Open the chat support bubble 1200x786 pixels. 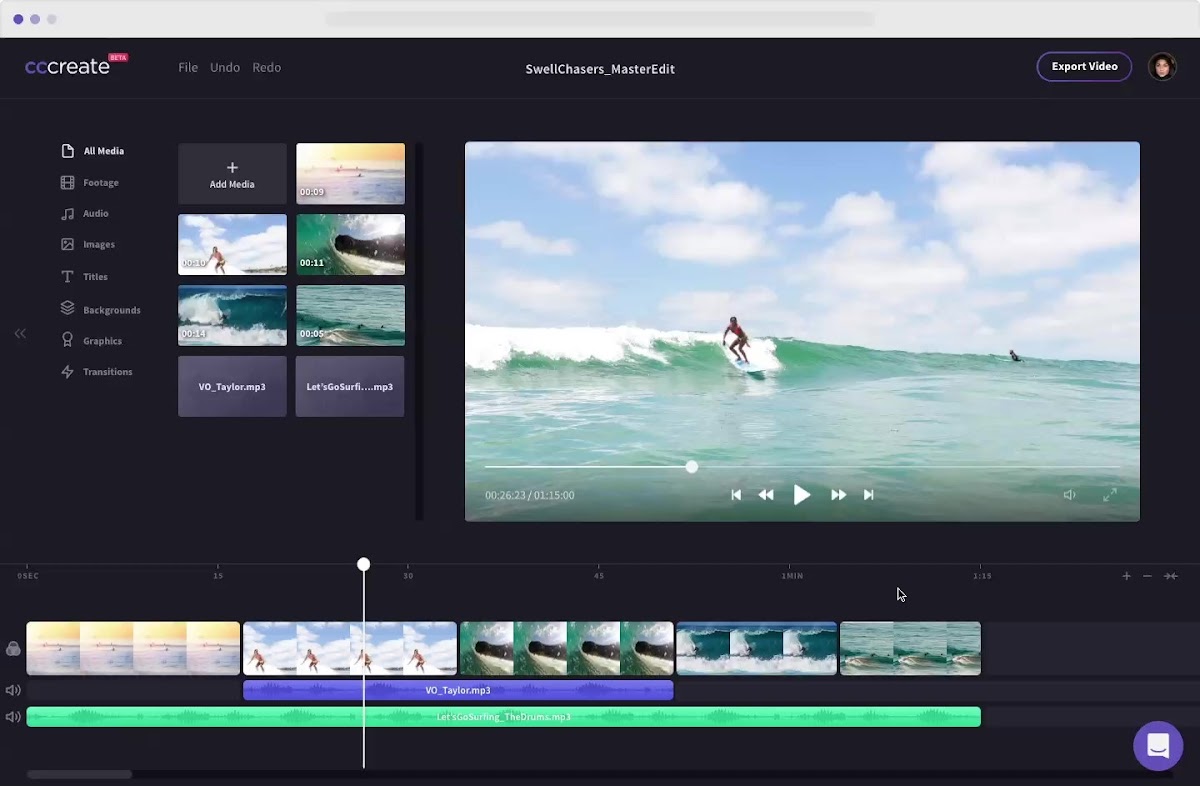(x=1158, y=746)
